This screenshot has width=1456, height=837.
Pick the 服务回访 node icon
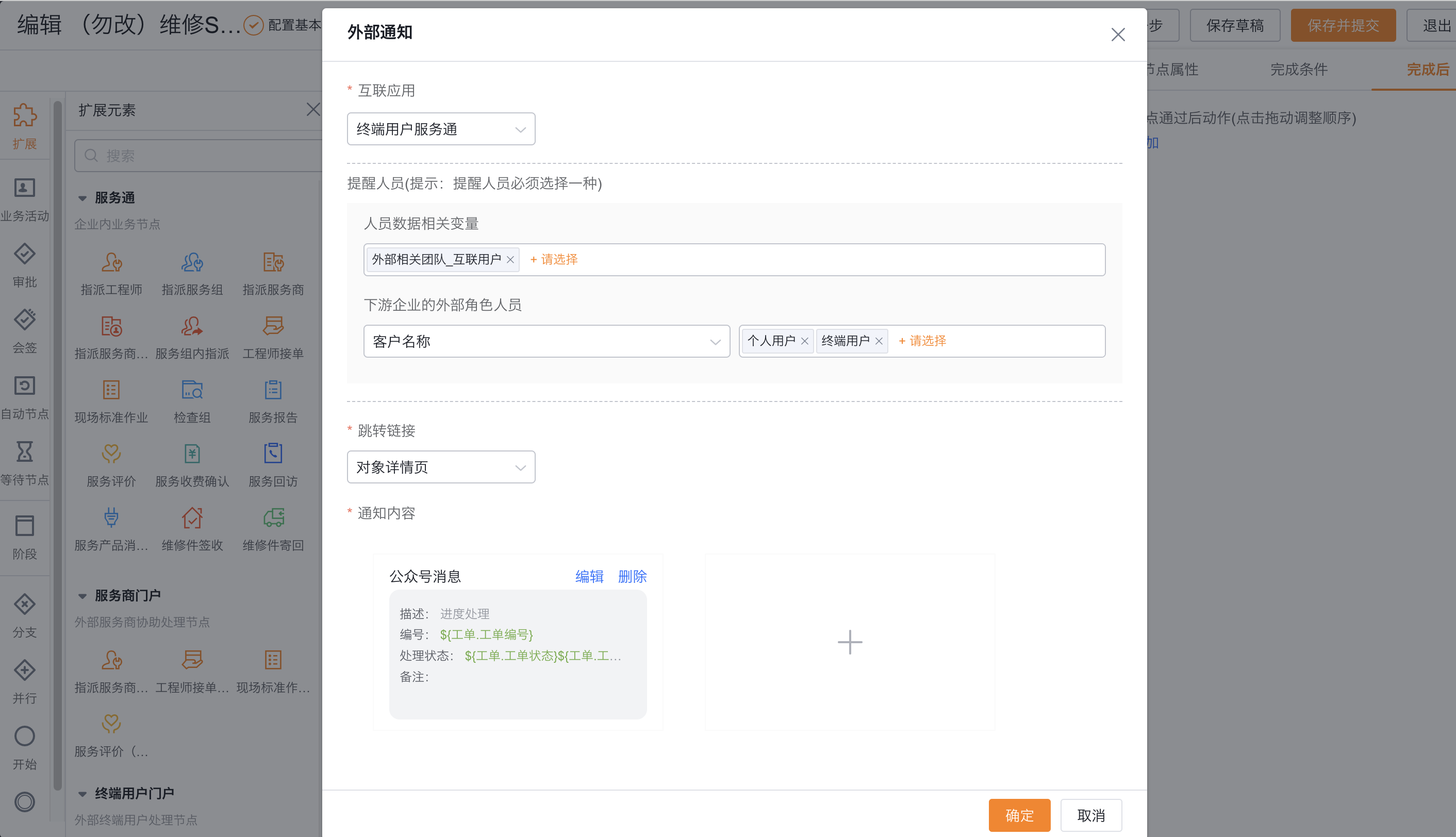pos(273,454)
